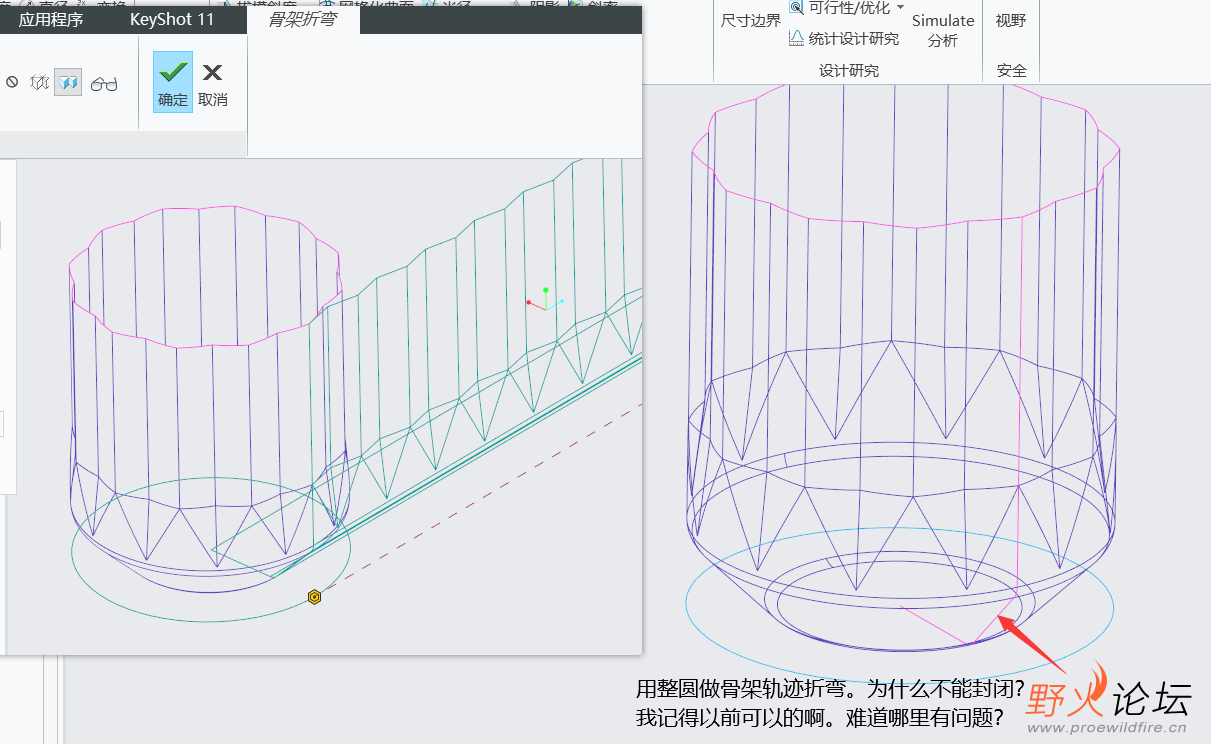1211x744 pixels.
Task: Expand the 设计研究 group label
Action: tap(848, 71)
